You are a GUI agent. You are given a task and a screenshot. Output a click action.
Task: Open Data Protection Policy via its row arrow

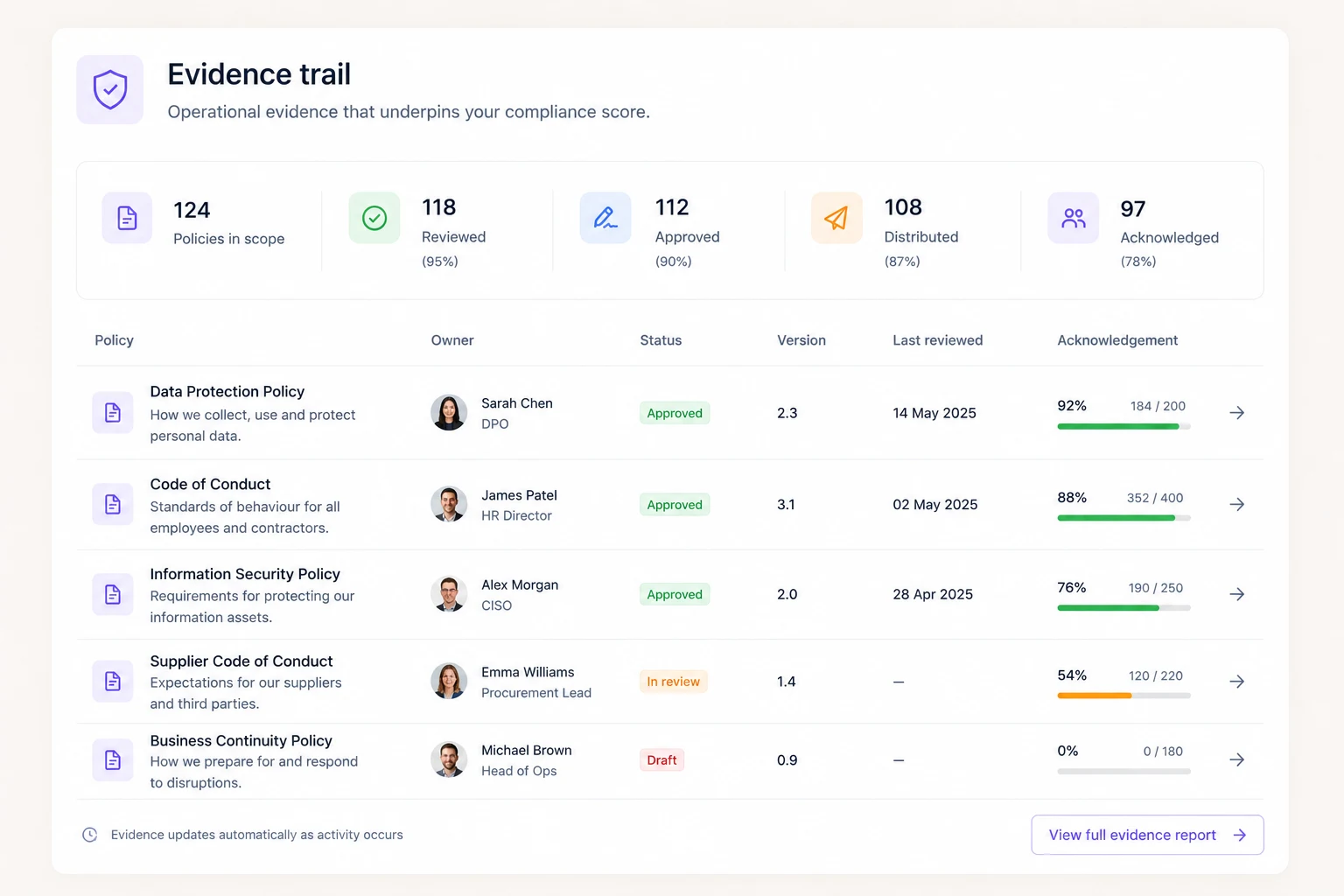(x=1236, y=412)
